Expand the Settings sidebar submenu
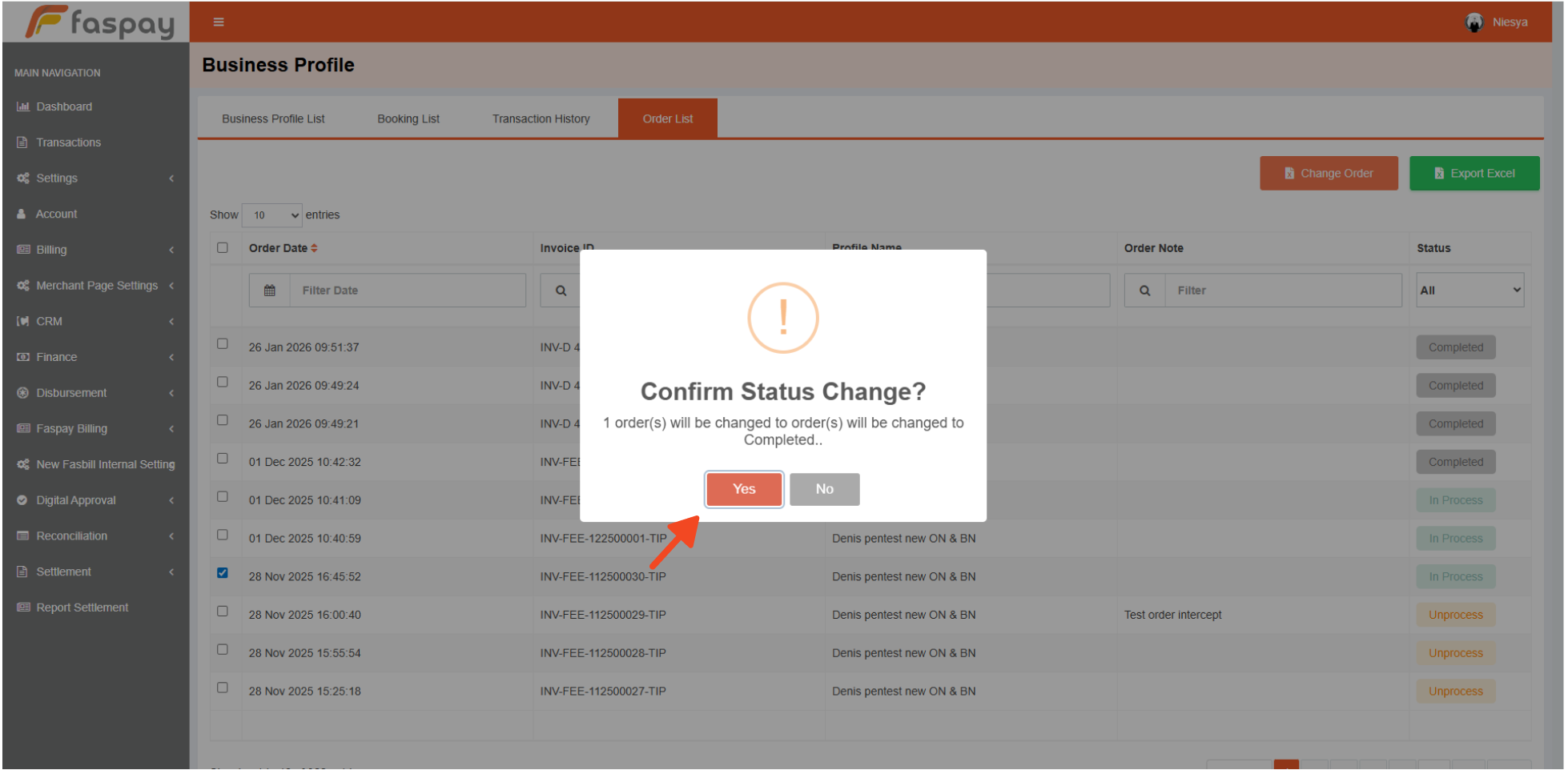The image size is (1568, 770). click(x=94, y=178)
